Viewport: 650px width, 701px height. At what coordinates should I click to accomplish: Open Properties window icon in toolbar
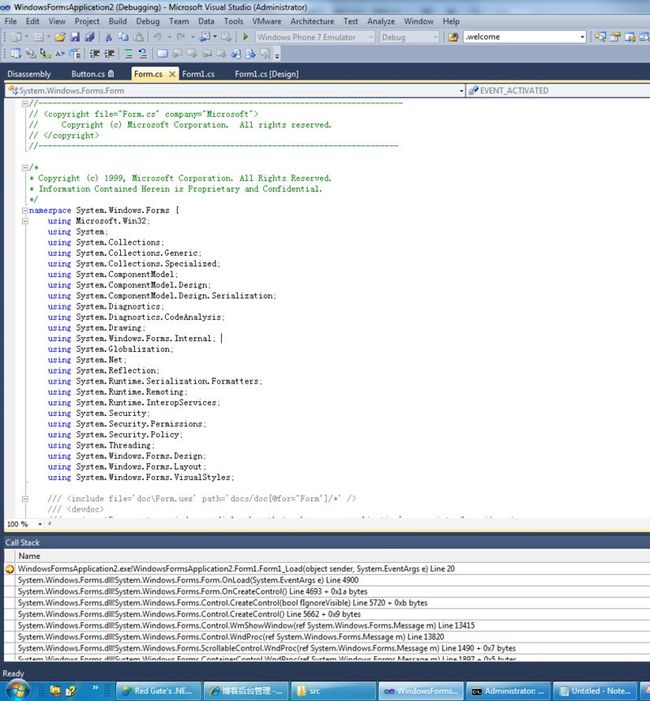pyautogui.click(x=615, y=37)
